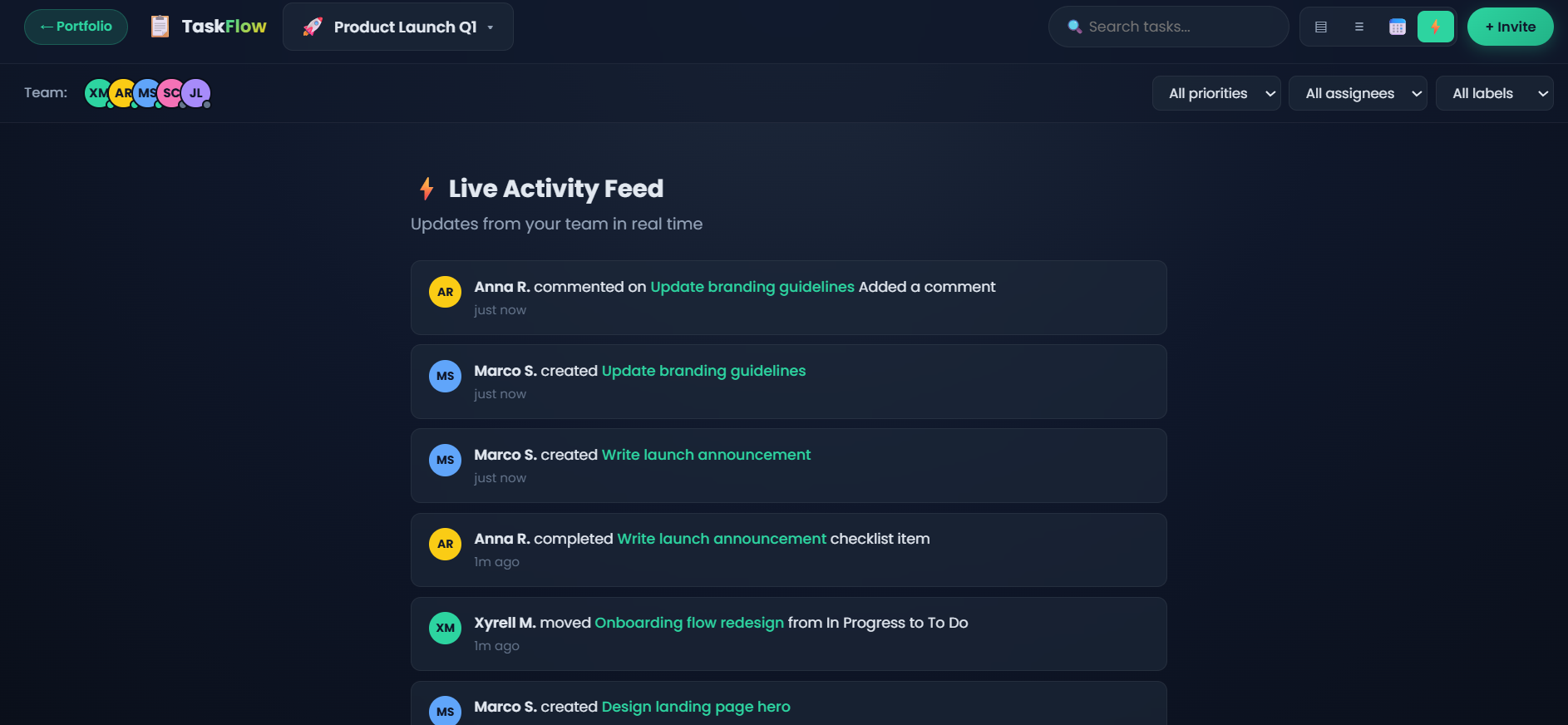Viewport: 1568px width, 725px height.
Task: Switch to board view icon
Action: tap(1321, 27)
